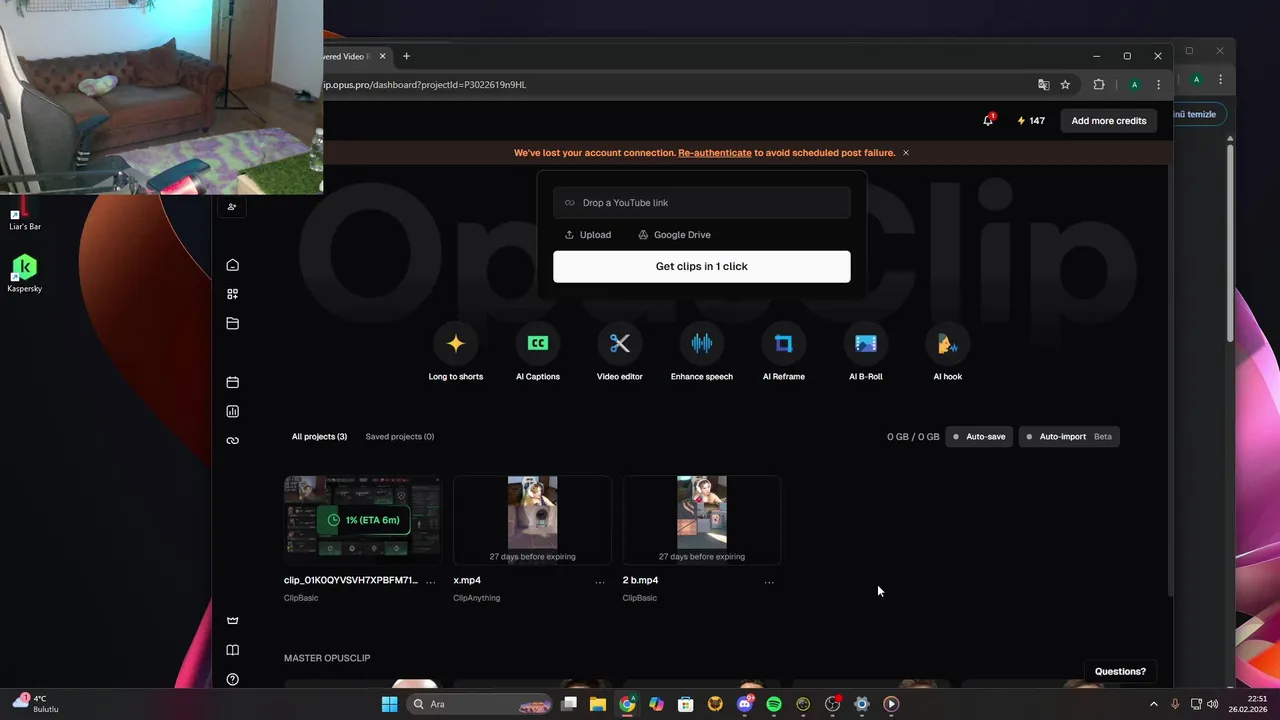Click the Upload option
This screenshot has width=1280, height=720.
[588, 235]
